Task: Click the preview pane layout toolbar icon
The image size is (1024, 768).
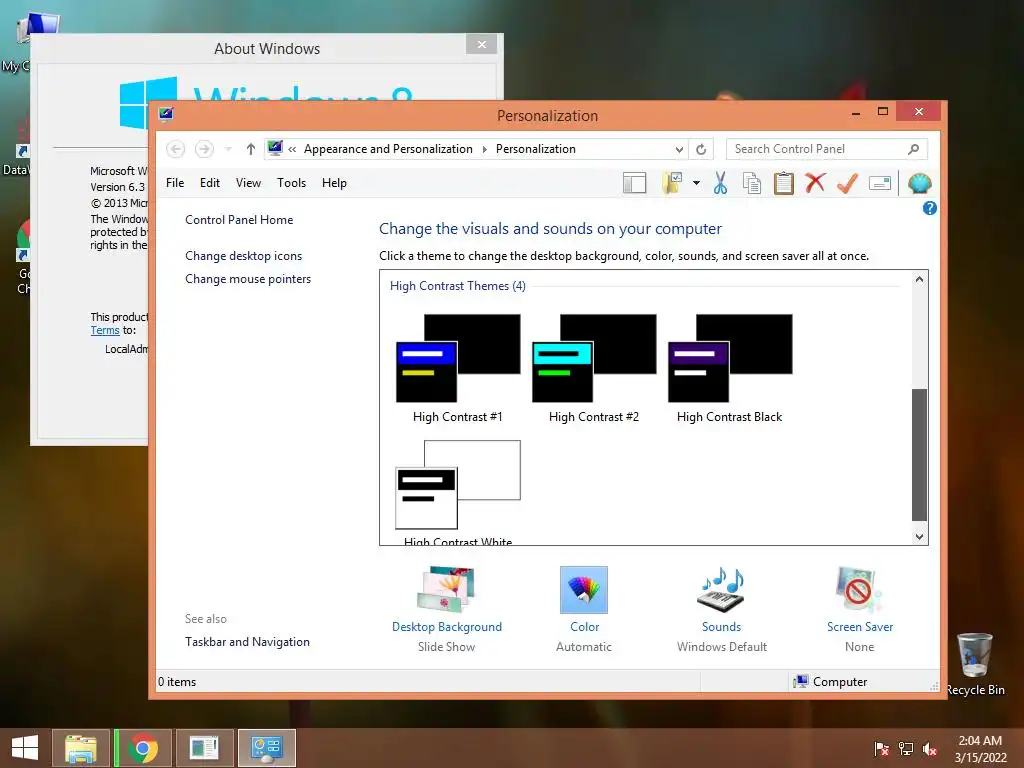Action: click(x=634, y=184)
